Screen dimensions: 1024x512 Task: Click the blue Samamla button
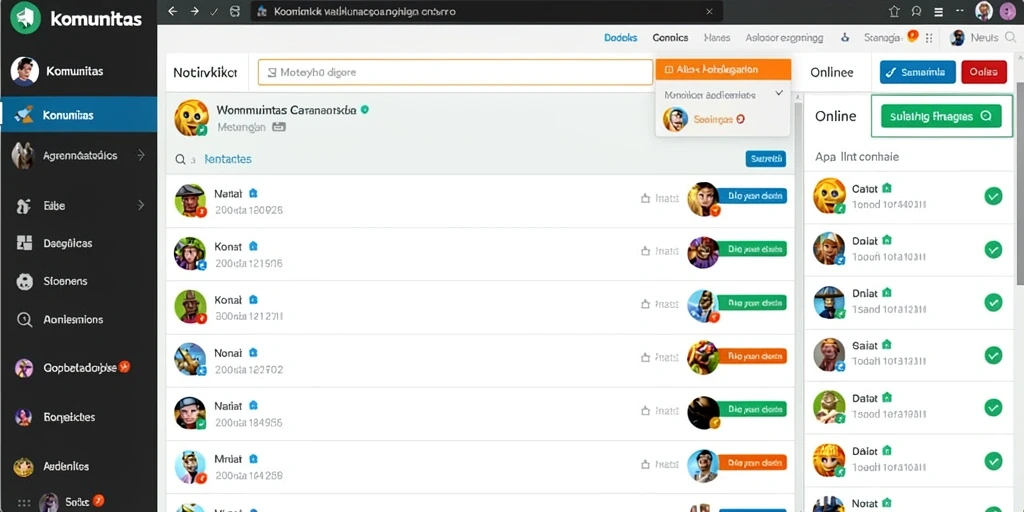pos(918,72)
